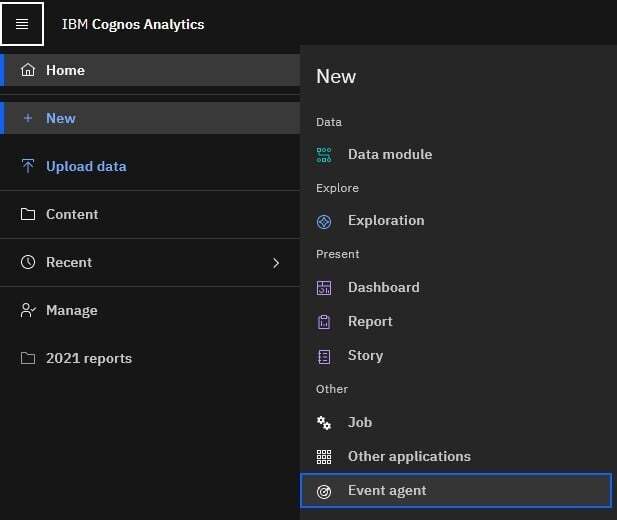
Task: Click the New panel heading
Action: tap(336, 76)
